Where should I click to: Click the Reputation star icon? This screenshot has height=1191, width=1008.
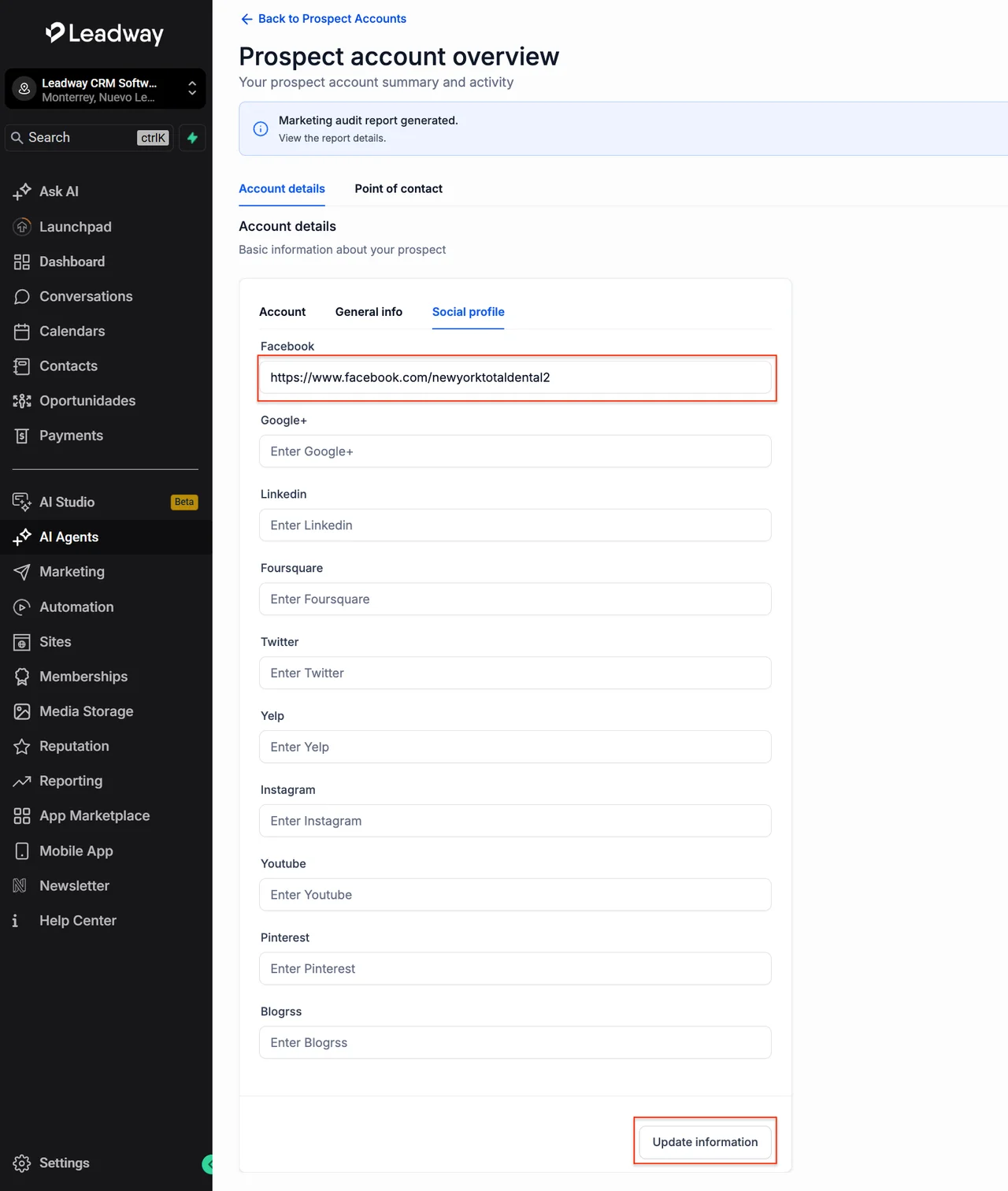(22, 746)
